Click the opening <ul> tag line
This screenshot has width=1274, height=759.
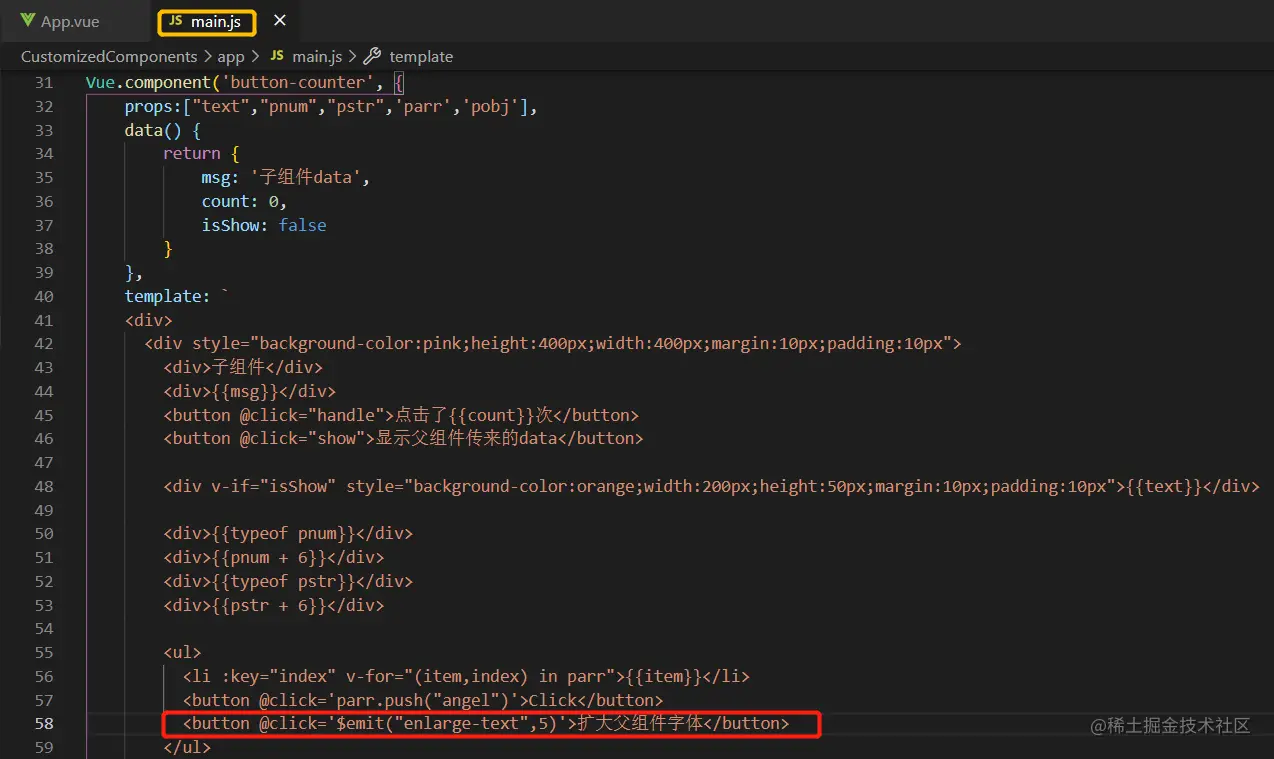tap(182, 652)
